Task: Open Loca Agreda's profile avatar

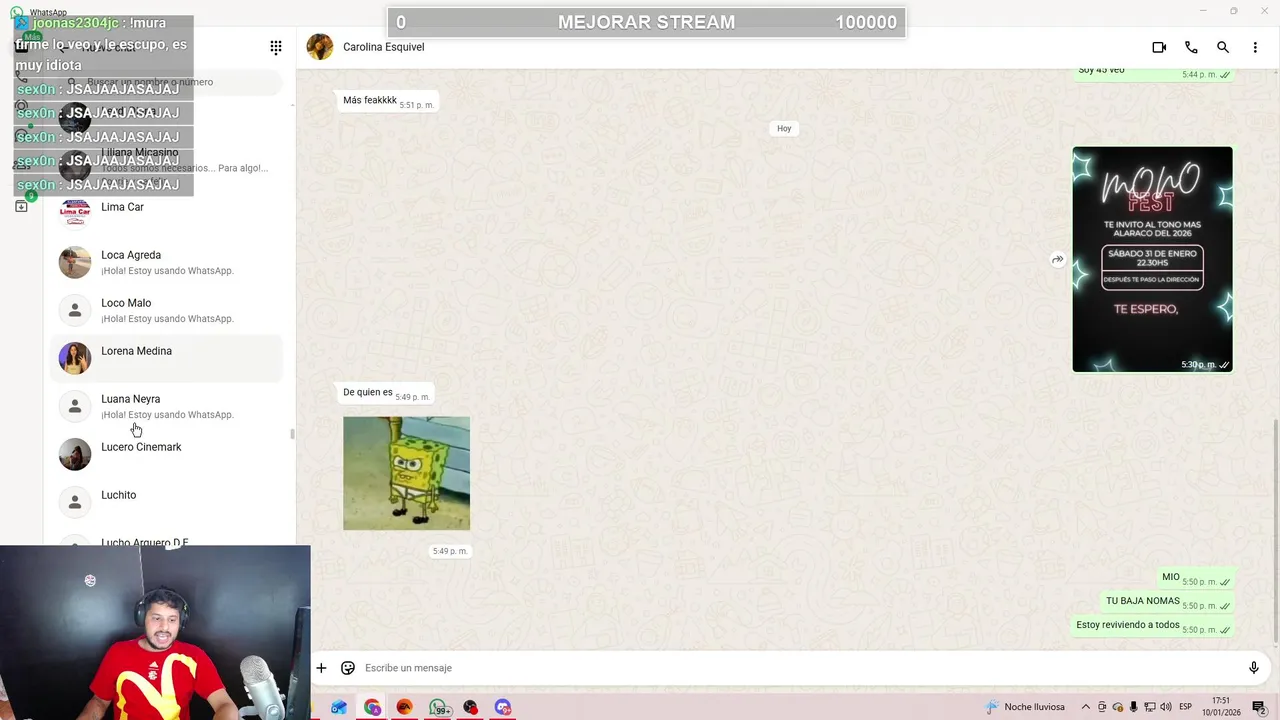Action: (x=75, y=262)
